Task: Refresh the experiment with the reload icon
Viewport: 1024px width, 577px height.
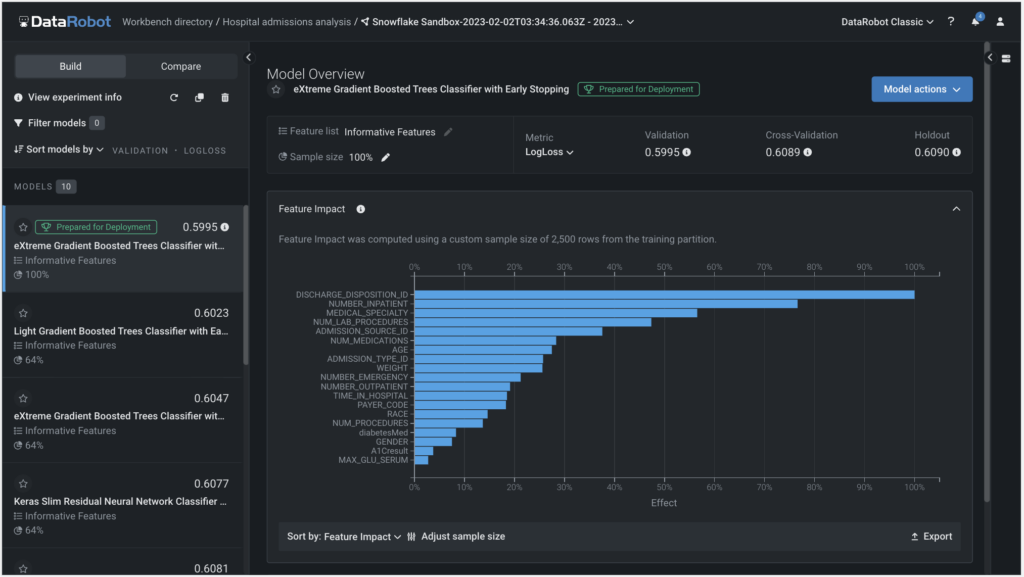Action: click(174, 97)
